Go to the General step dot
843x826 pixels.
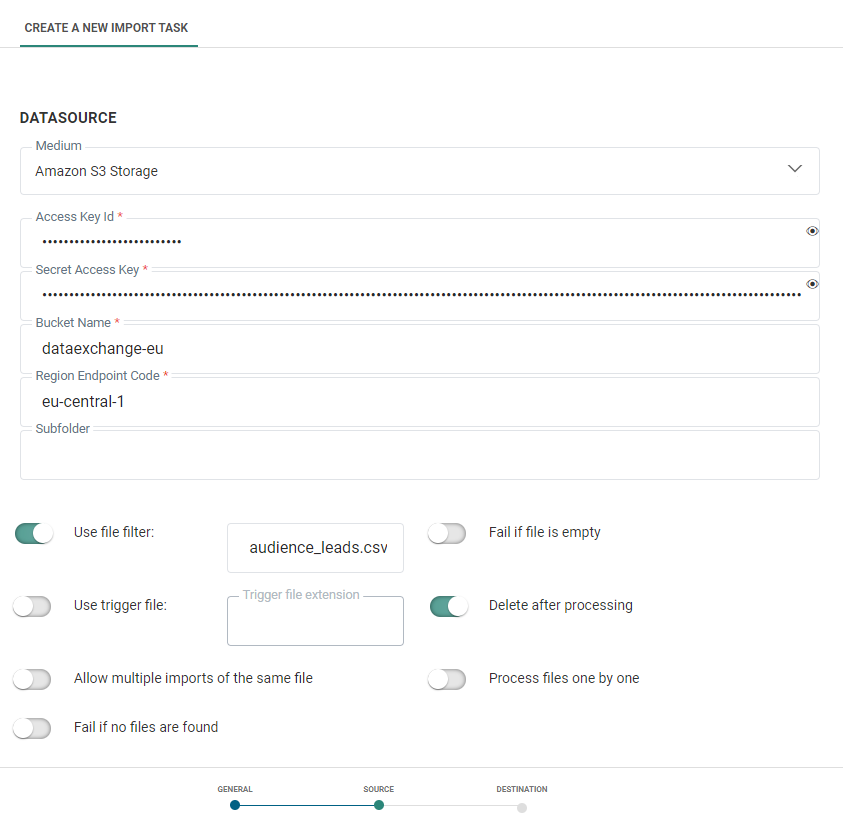point(235,805)
